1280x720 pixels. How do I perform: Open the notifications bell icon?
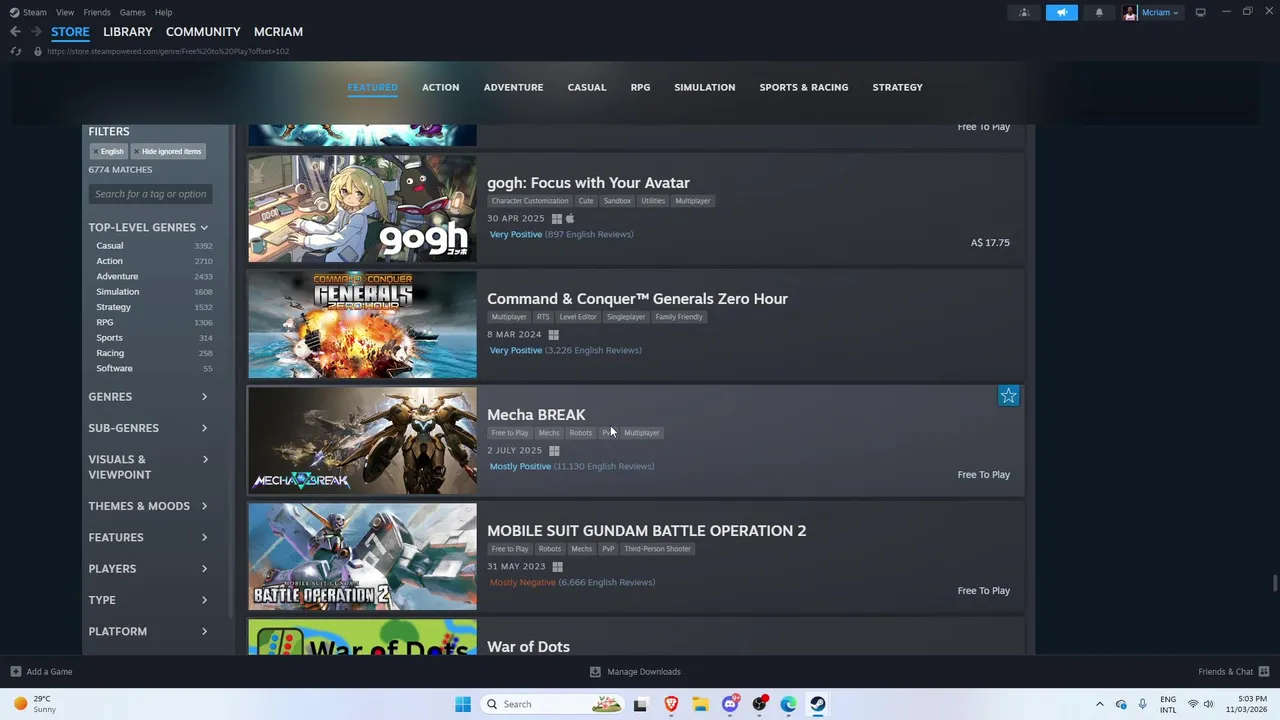[x=1099, y=12]
